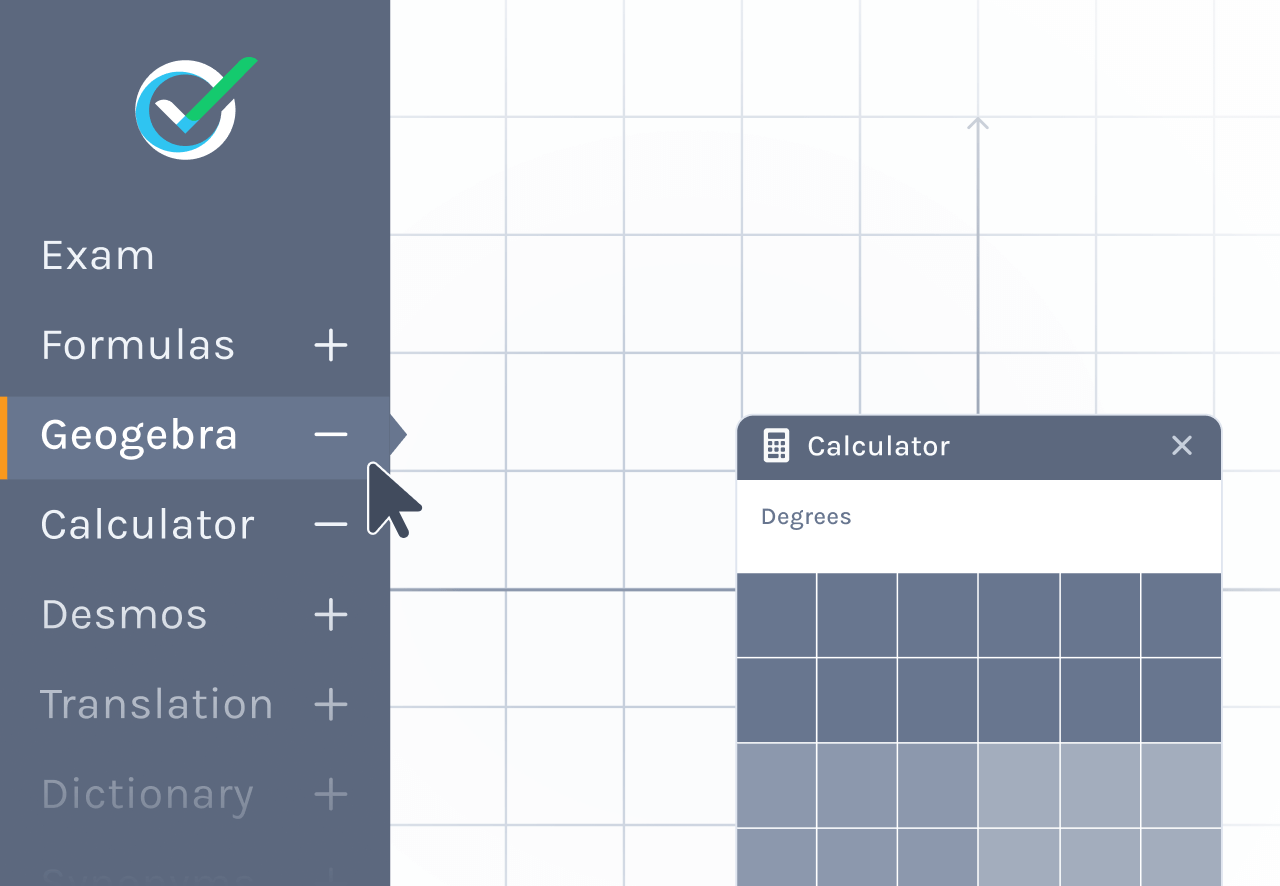Select Formulas in the sidebar
The image size is (1280, 886).
(138, 346)
